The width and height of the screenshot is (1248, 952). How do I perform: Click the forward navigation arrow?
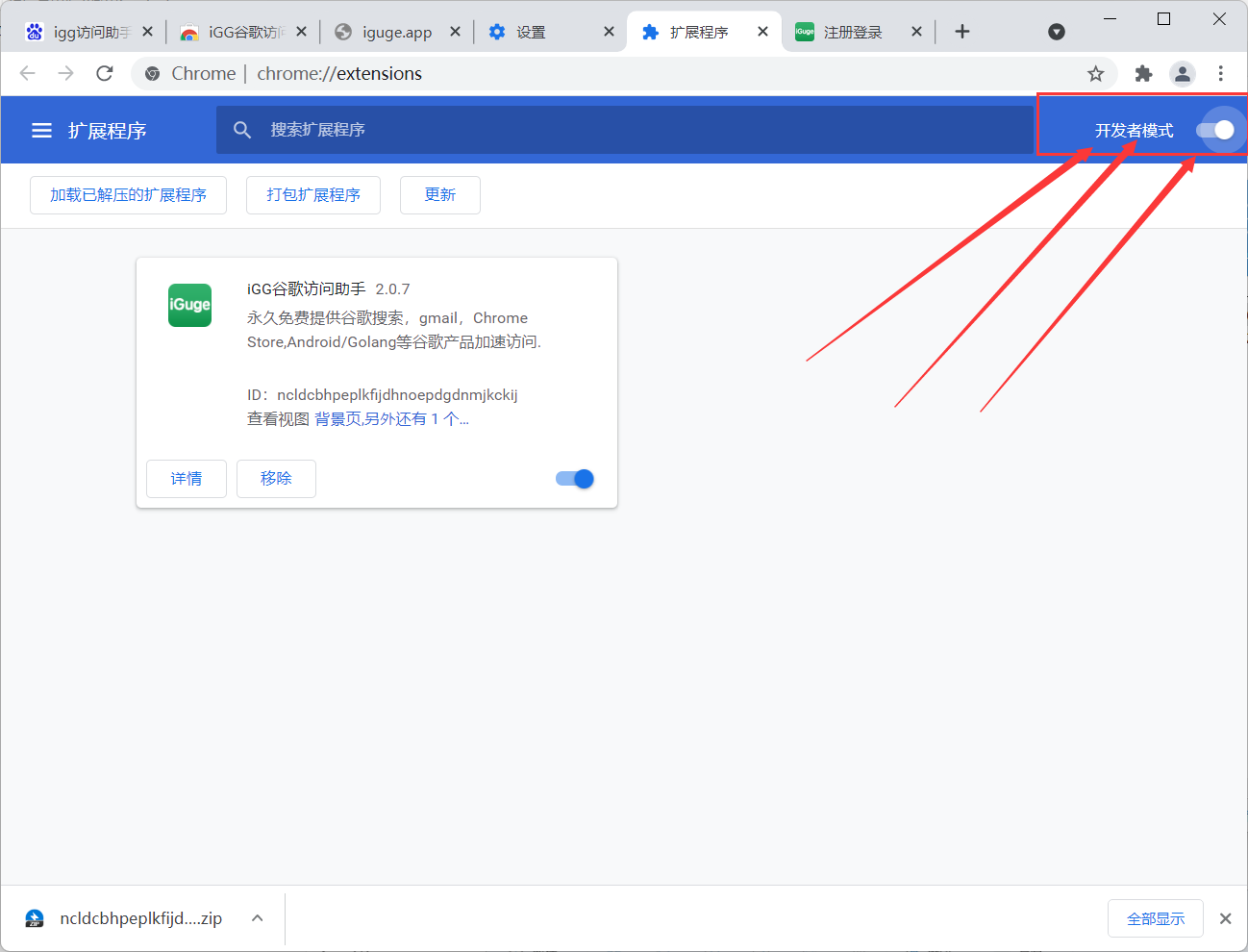(x=65, y=73)
